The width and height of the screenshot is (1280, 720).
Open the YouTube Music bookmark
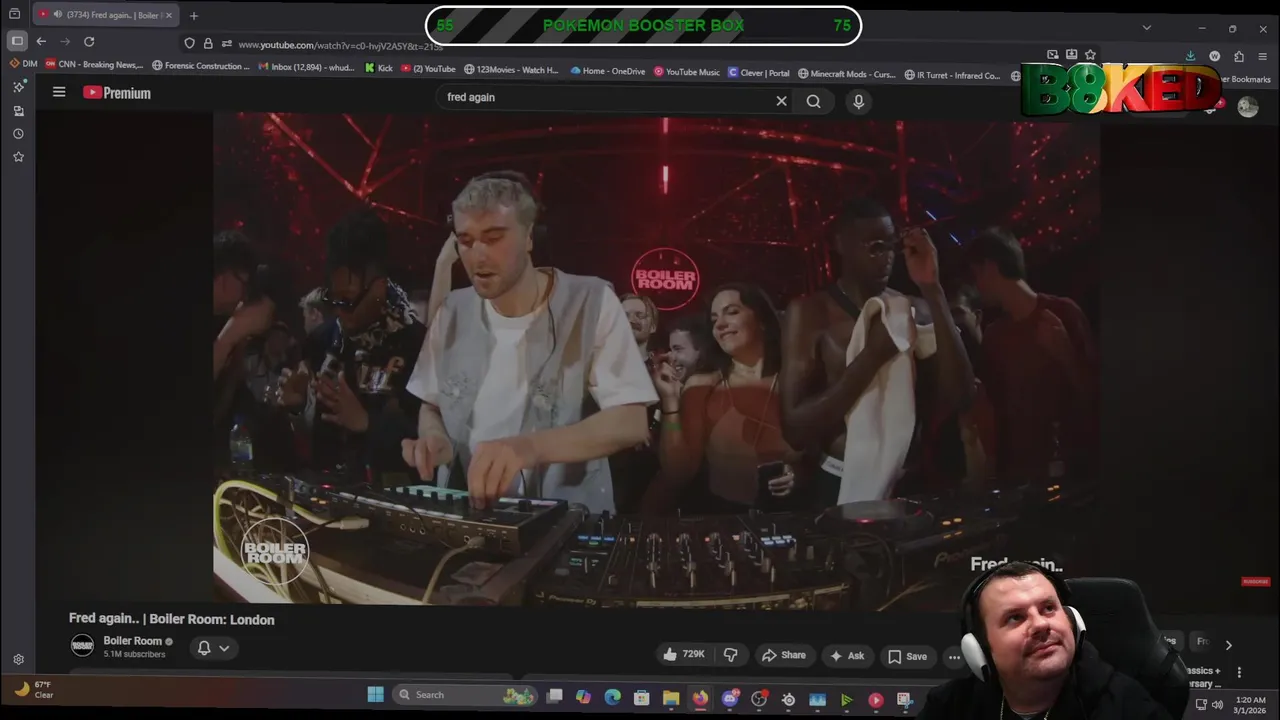687,72
